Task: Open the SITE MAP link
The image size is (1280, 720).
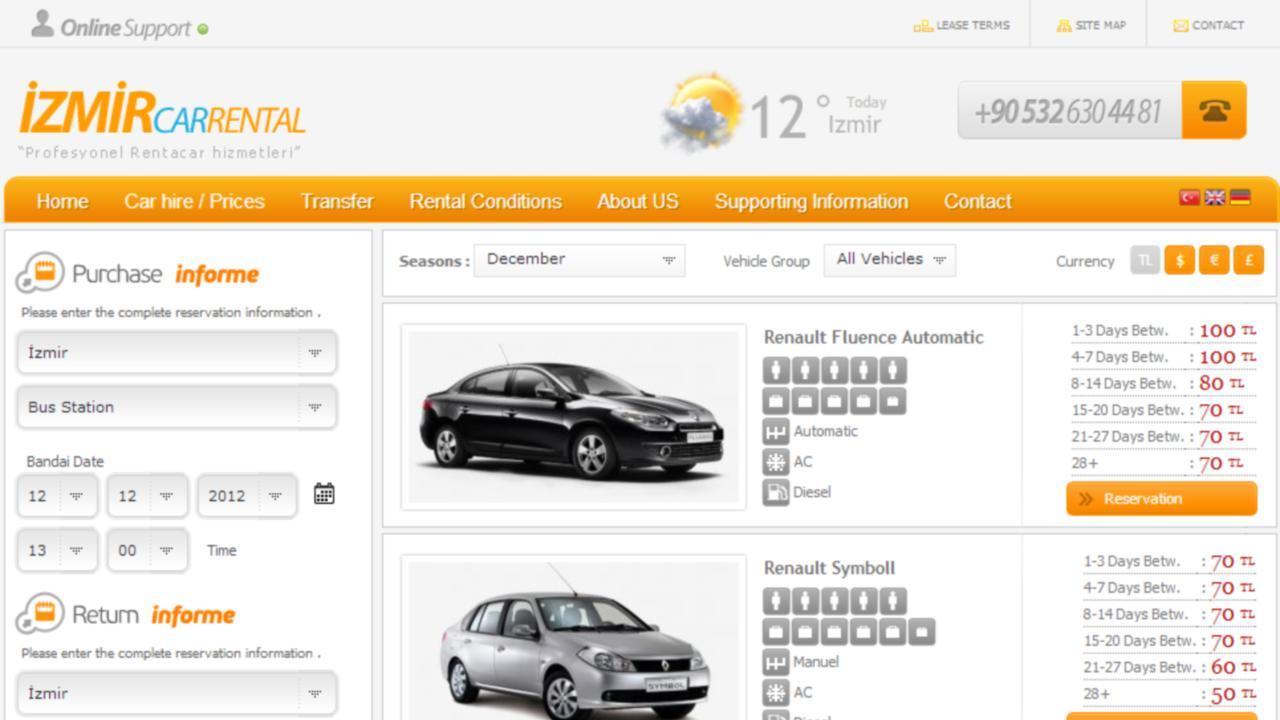Action: [x=1101, y=26]
